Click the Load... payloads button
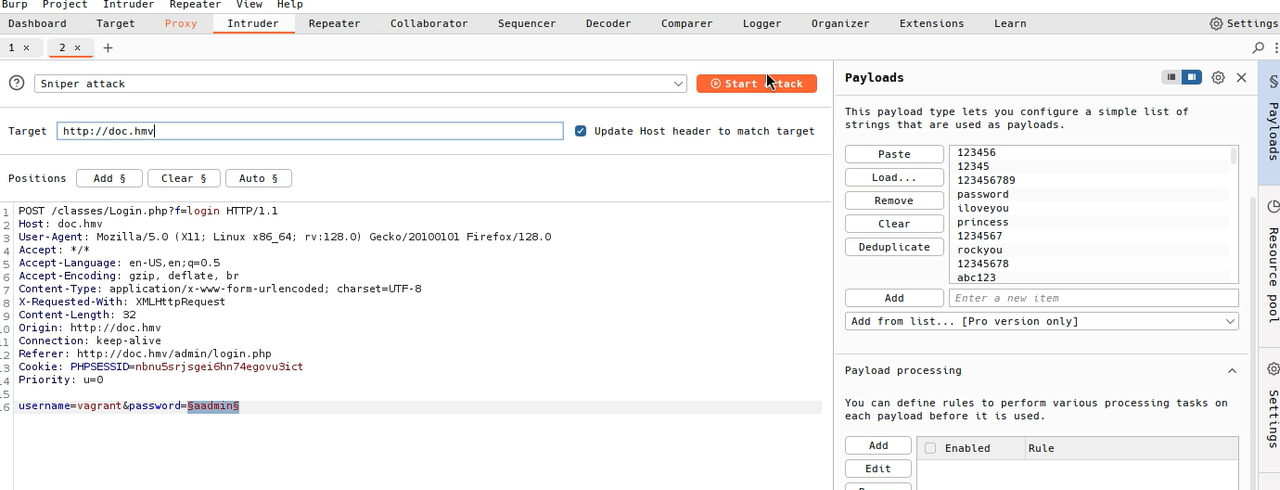1280x490 pixels. pos(894,177)
